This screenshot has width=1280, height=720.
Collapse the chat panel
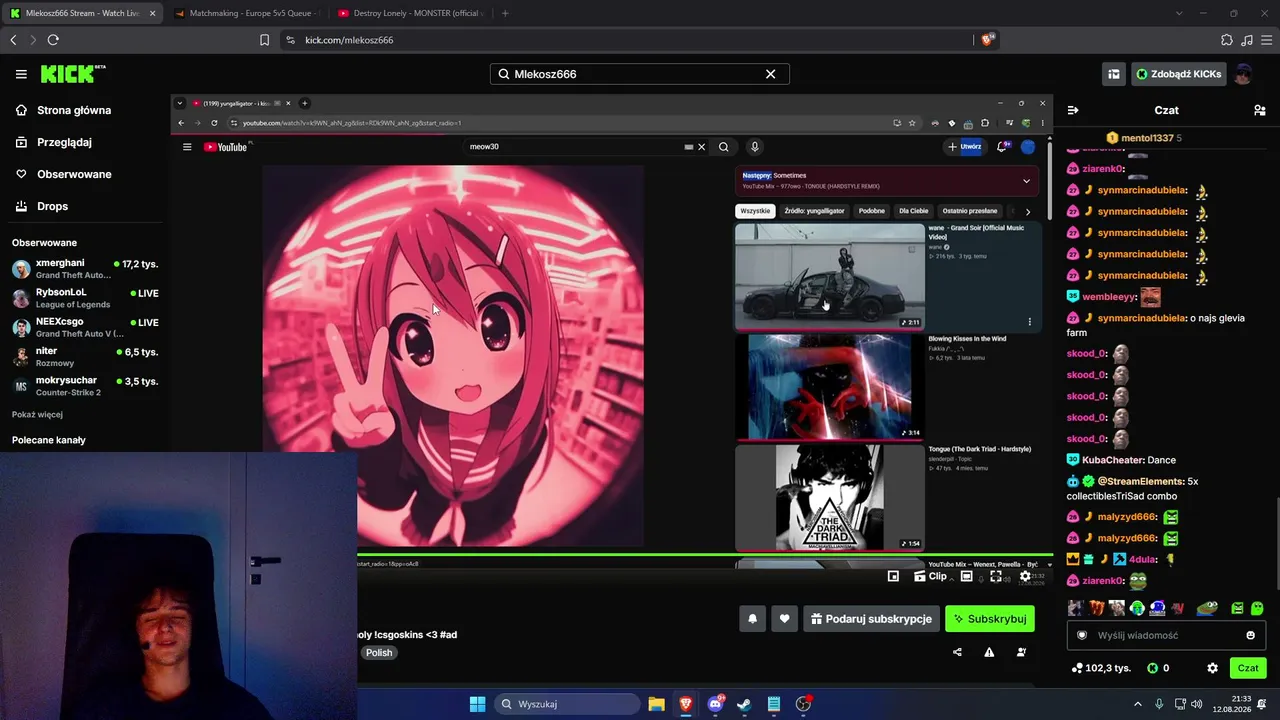click(1073, 110)
